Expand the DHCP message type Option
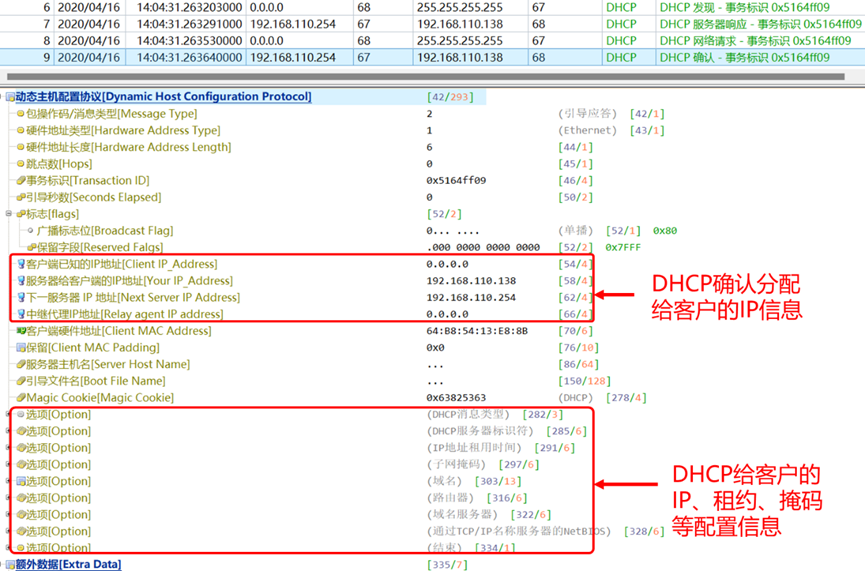 (x=8, y=414)
